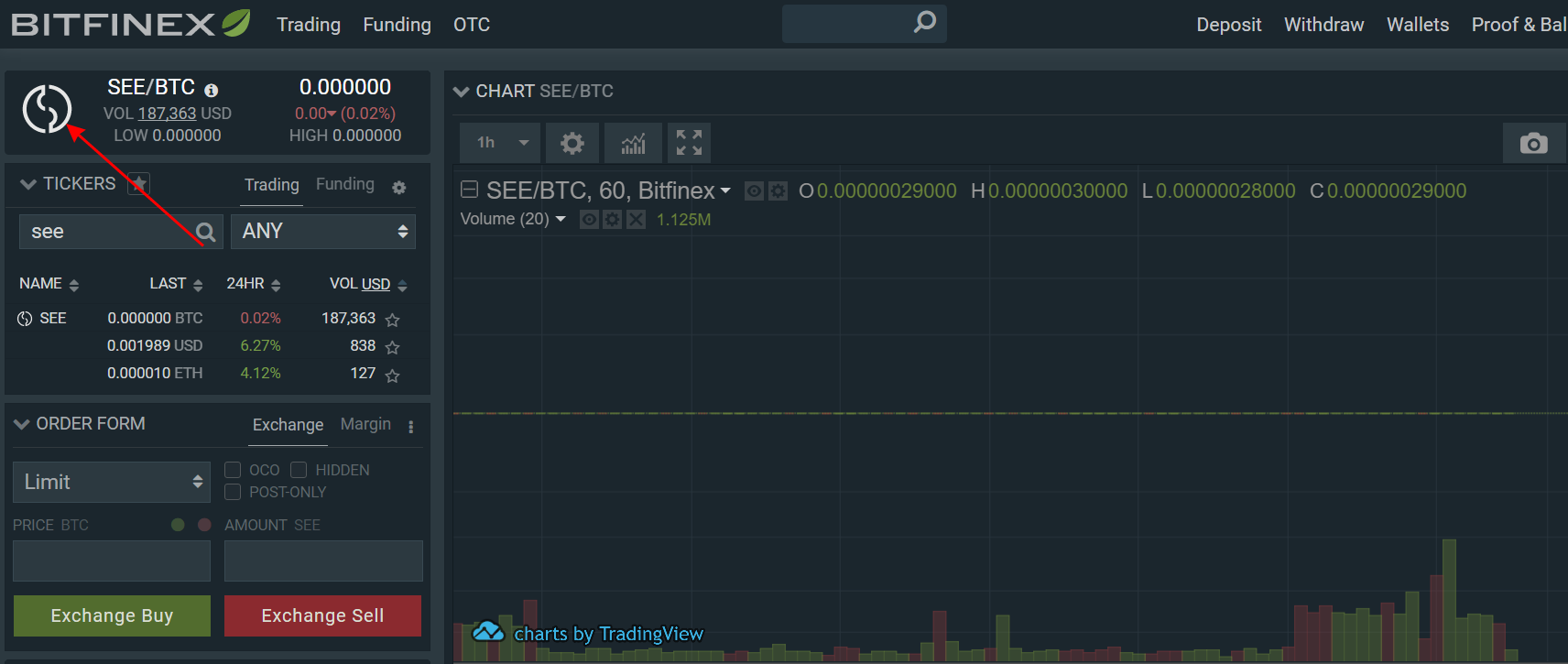Screen dimensions: 1568x664
Task: Click the PRICE BTC input field
Action: point(112,561)
